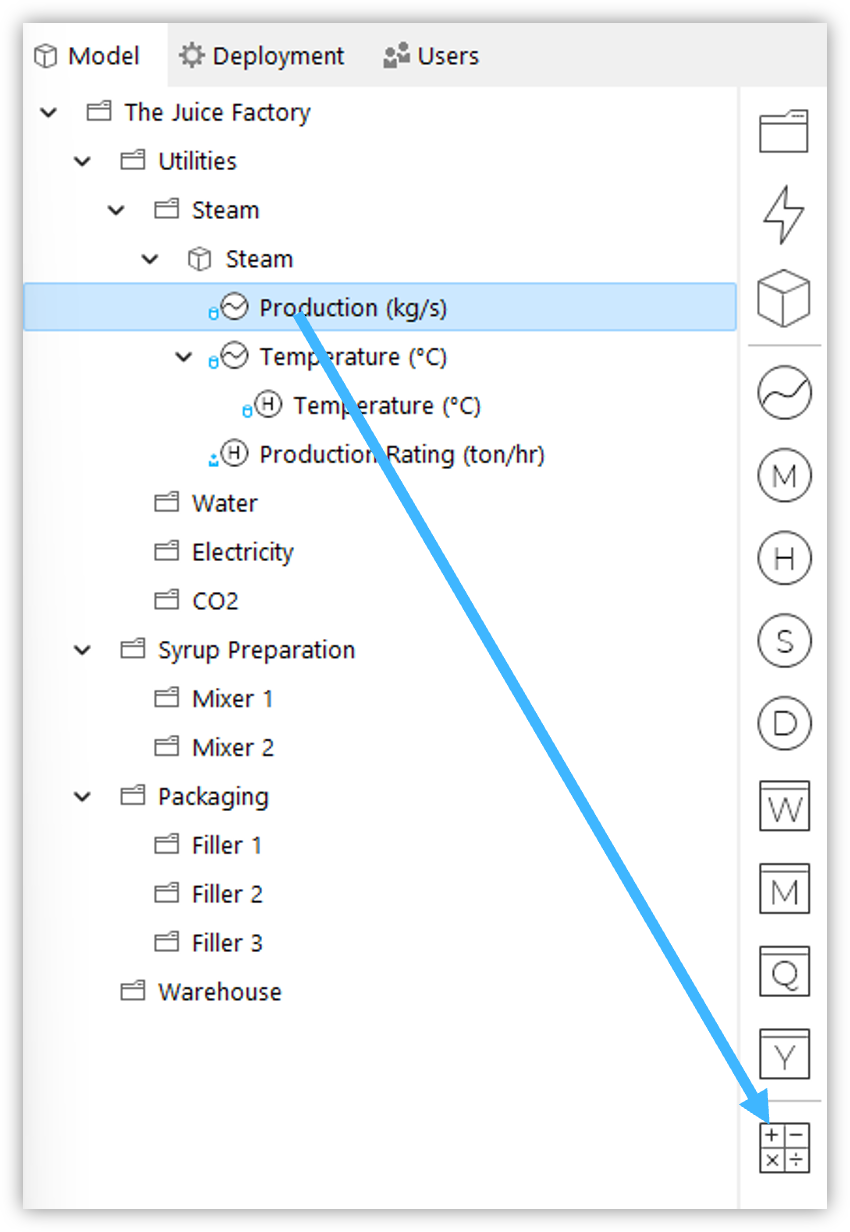This screenshot has width=850, height=1232.
Task: Collapse The Juice Factory root node
Action: (48, 112)
